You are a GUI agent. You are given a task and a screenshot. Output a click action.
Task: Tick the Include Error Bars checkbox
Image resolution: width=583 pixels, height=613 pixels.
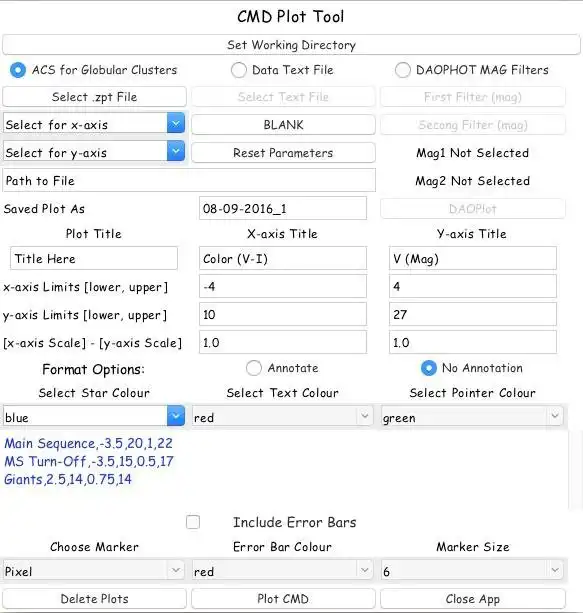point(193,522)
